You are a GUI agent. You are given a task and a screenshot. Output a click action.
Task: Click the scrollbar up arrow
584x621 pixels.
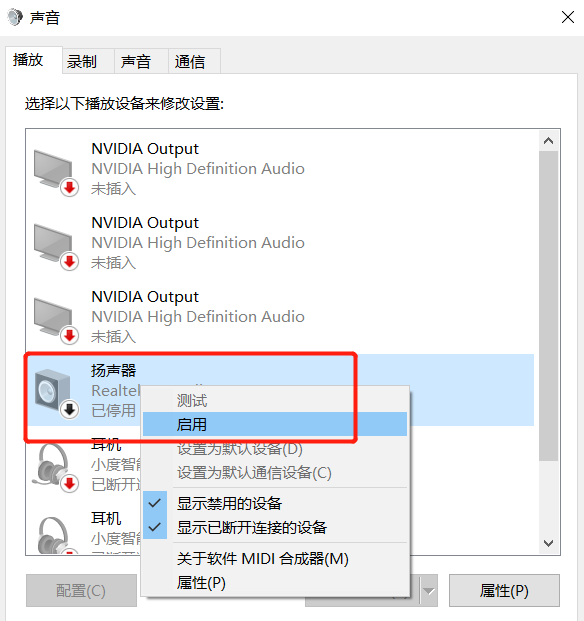[x=548, y=141]
